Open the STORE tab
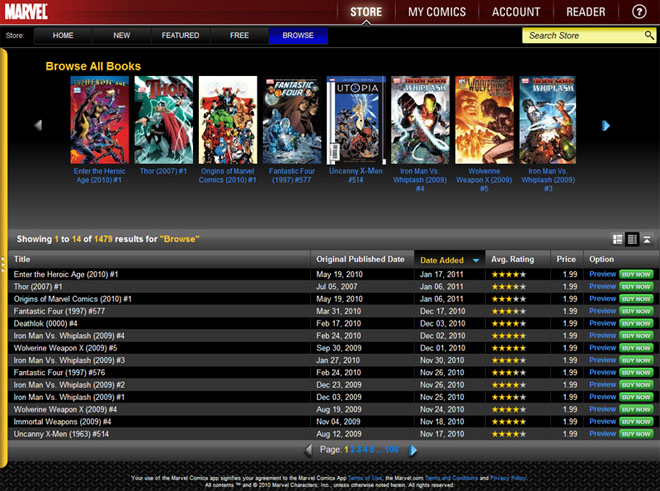 (x=366, y=12)
